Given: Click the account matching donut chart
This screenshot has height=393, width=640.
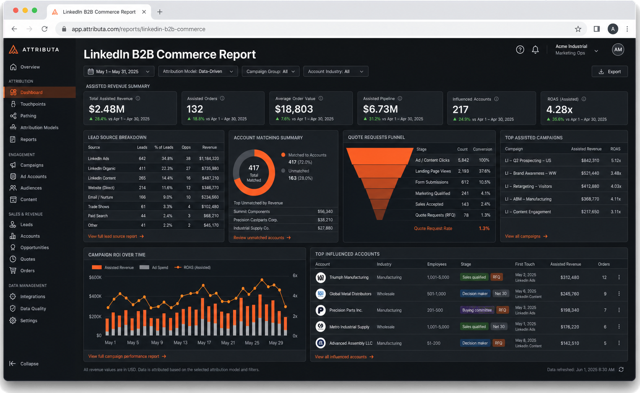Looking at the screenshot, I should click(254, 173).
